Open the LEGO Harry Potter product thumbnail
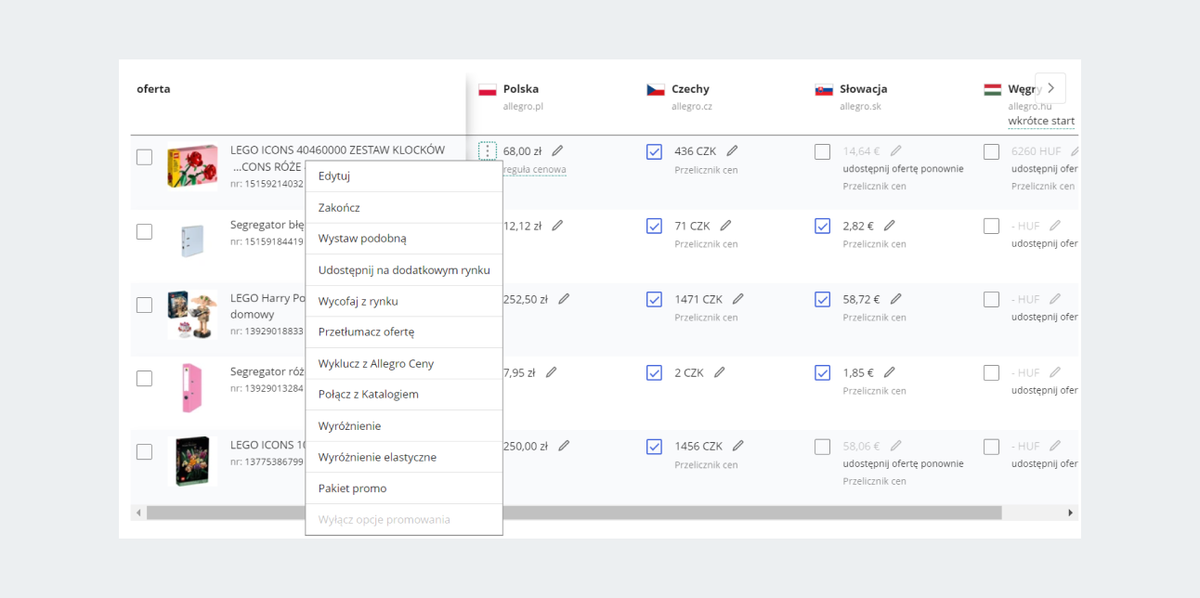This screenshot has width=1200, height=598. (x=192, y=314)
